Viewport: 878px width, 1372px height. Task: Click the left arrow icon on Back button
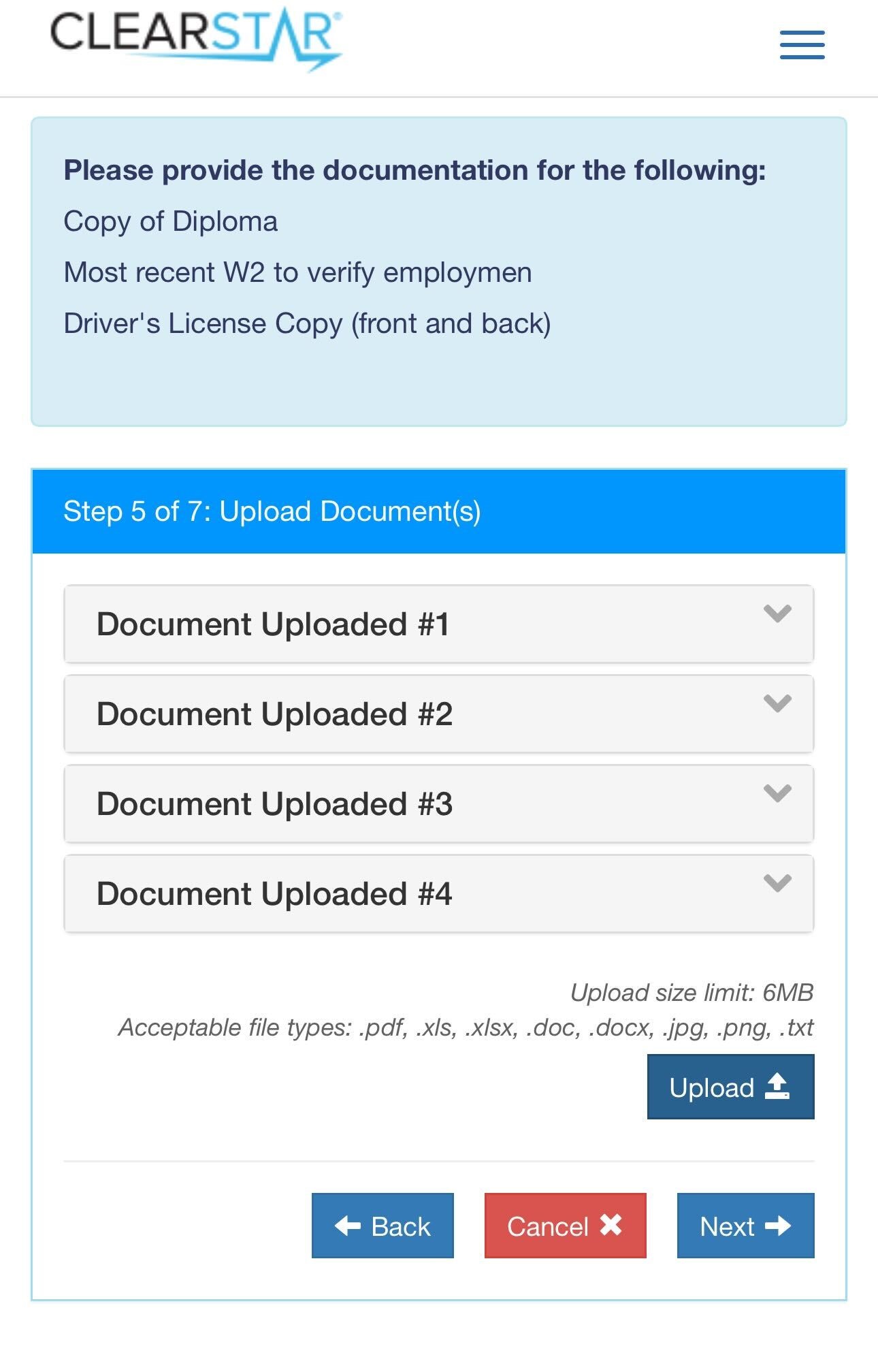click(x=348, y=1225)
